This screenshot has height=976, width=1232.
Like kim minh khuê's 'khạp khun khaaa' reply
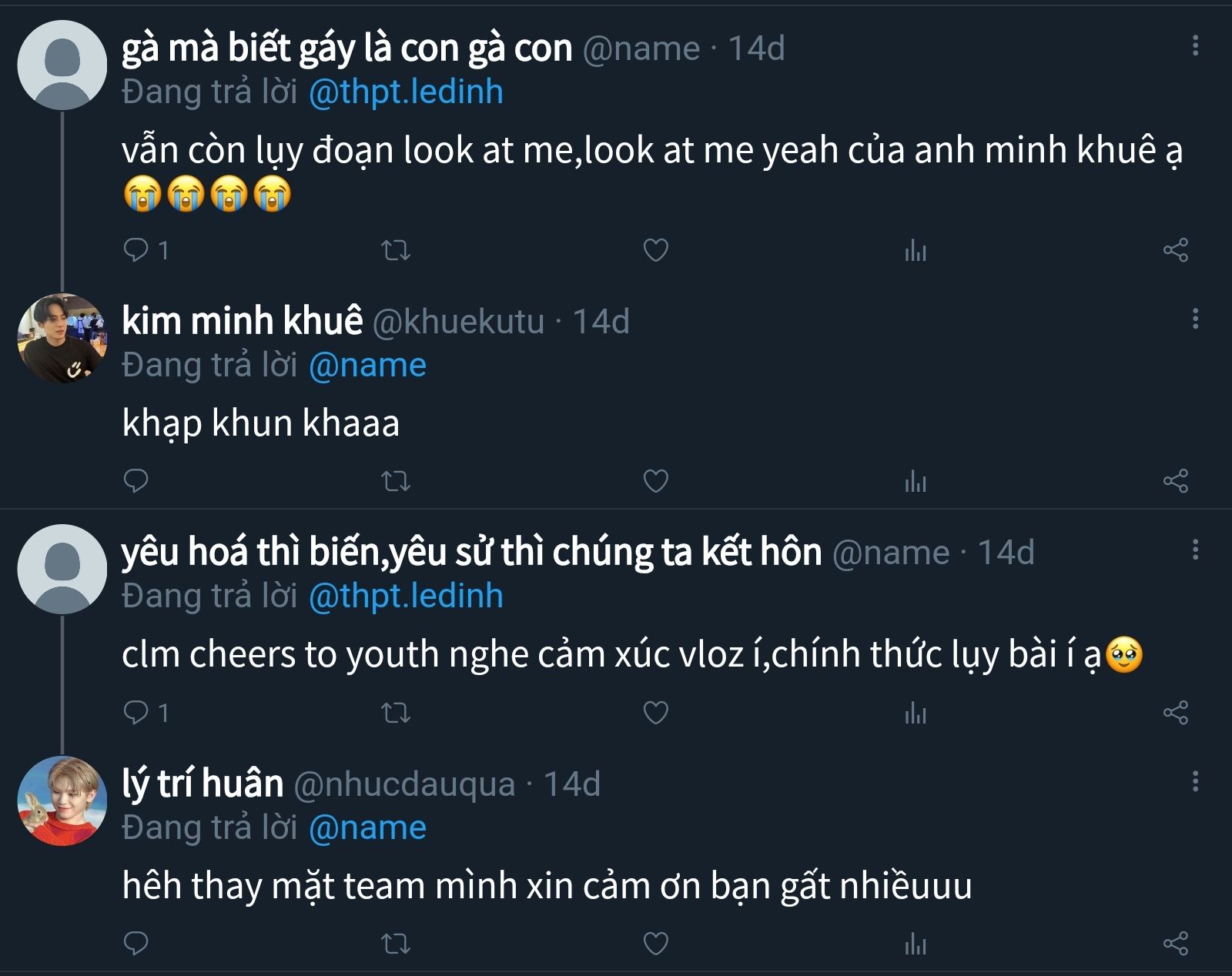tap(655, 482)
